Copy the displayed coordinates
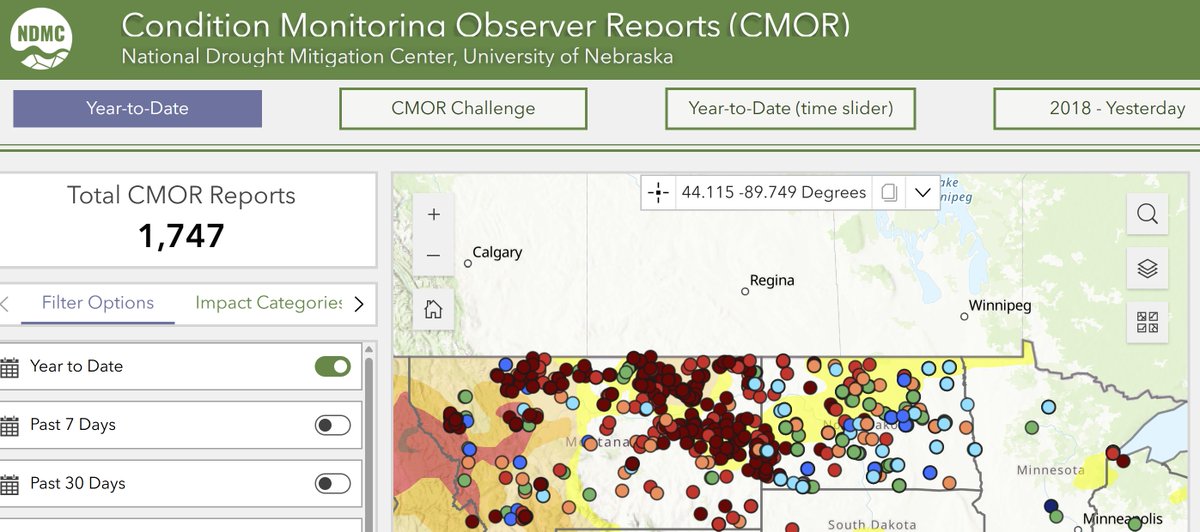This screenshot has height=532, width=1200. pos(888,192)
